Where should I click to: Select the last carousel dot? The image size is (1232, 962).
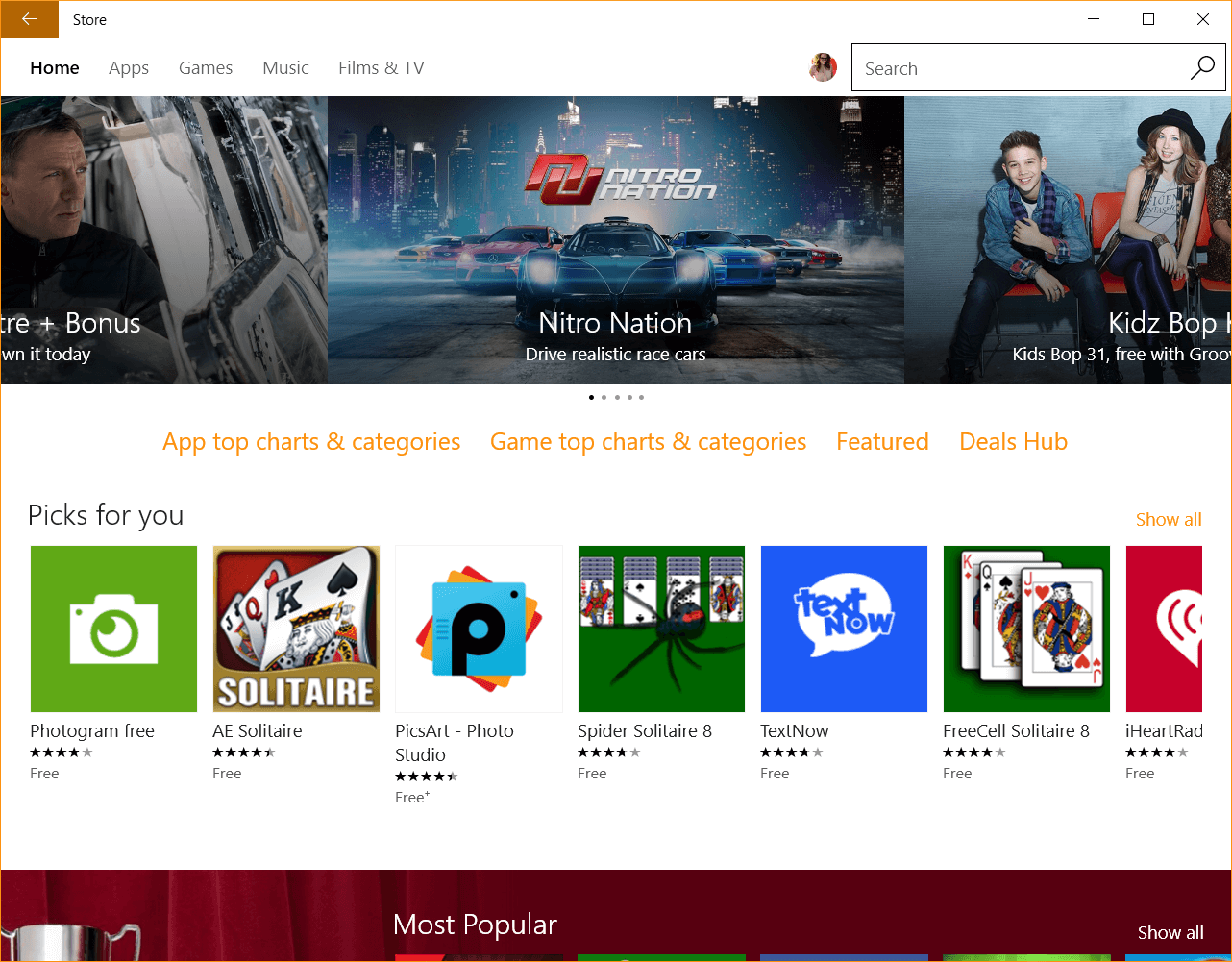641,397
